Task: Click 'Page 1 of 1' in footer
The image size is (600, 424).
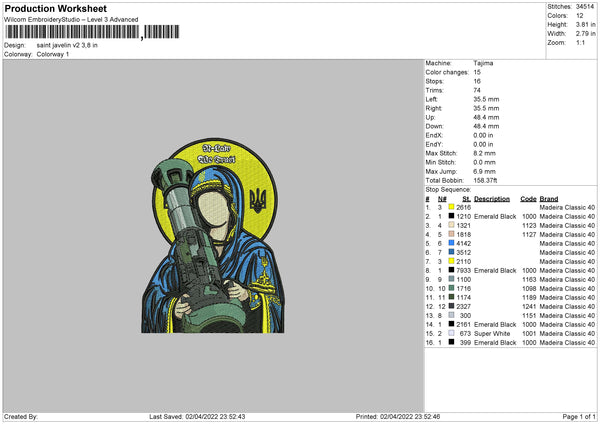Action: pos(579,416)
